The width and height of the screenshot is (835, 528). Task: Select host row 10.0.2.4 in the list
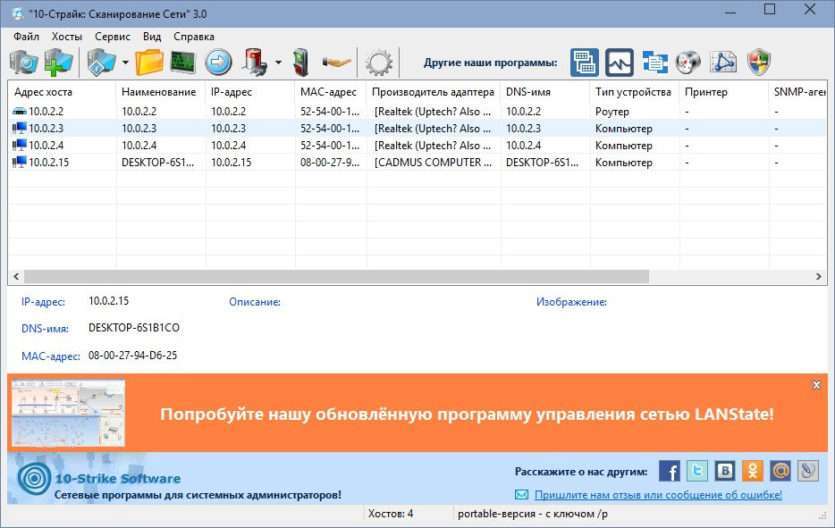[x=418, y=145]
